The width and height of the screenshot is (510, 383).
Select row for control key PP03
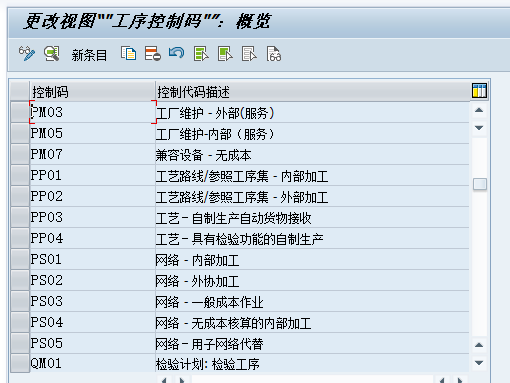tap(20, 217)
